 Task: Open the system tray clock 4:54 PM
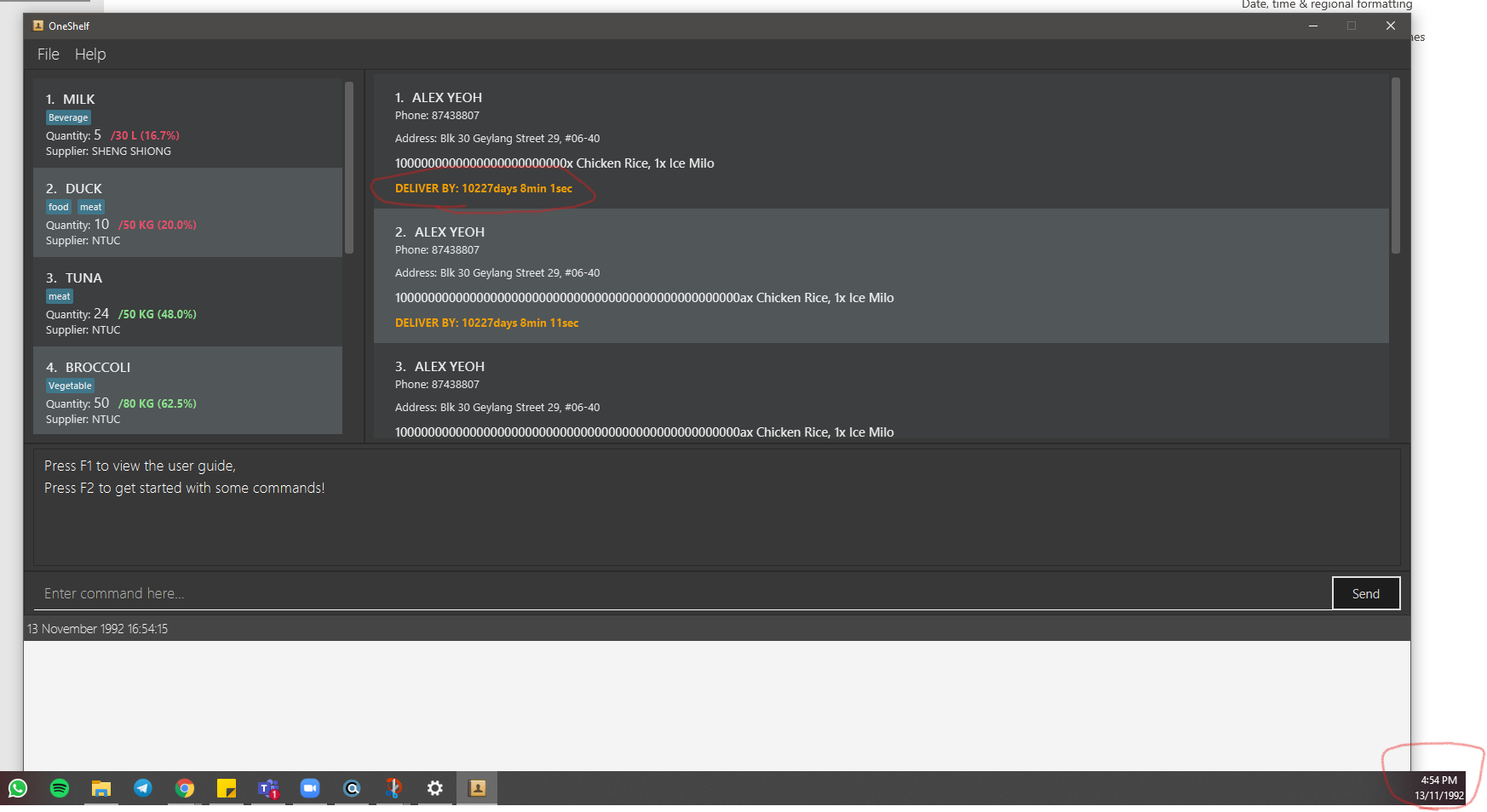(x=1439, y=788)
